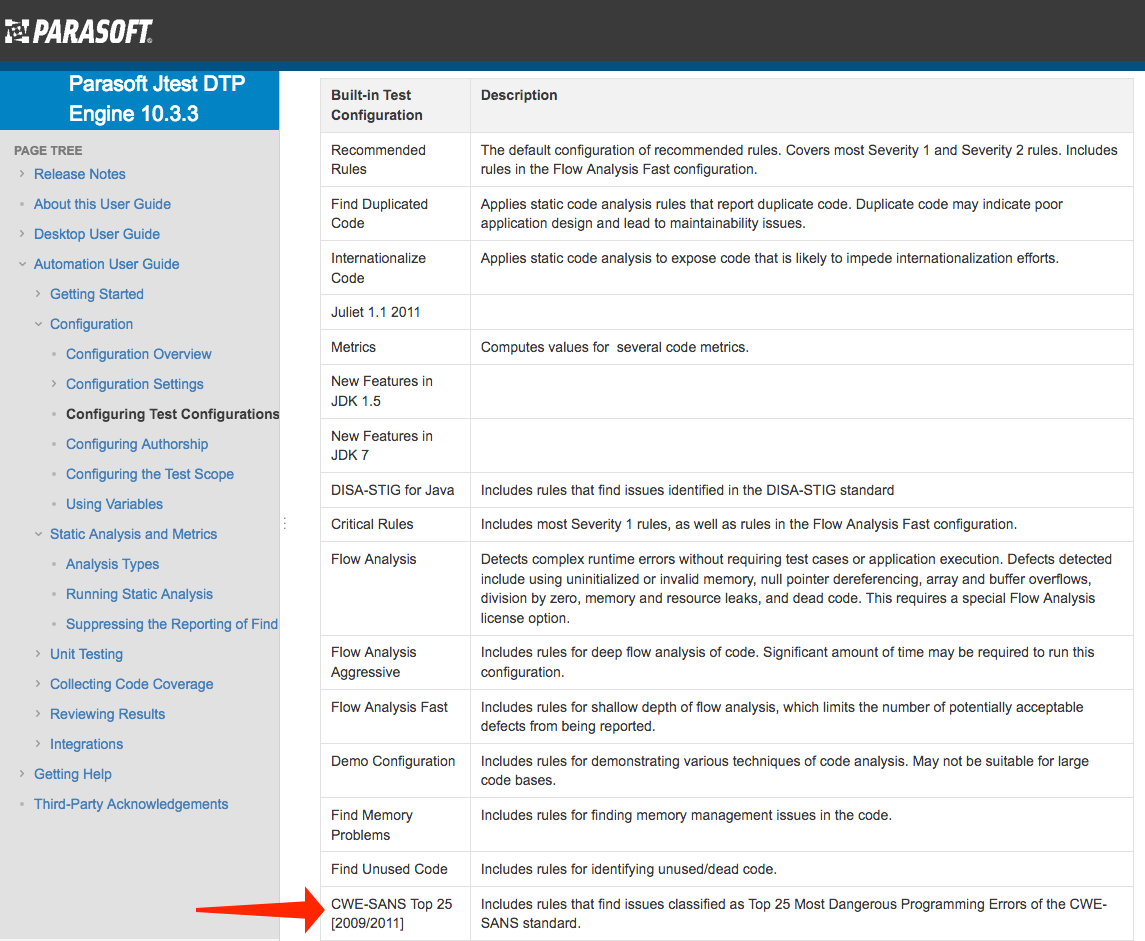Select Configuring Test Configurations page
Image resolution: width=1145 pixels, height=941 pixels.
172,414
